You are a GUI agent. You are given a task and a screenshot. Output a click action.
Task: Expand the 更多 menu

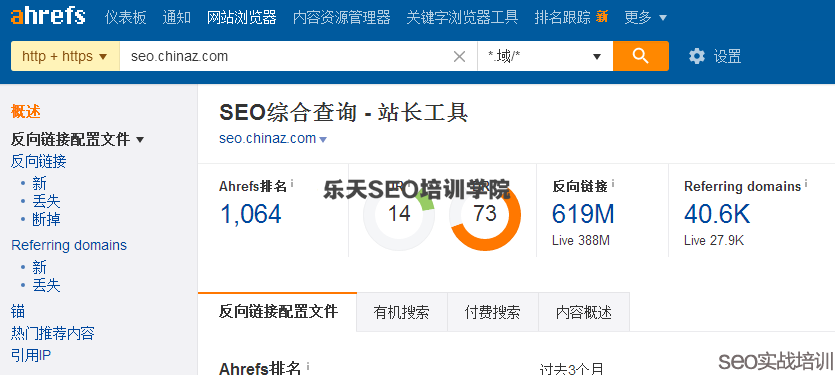click(645, 17)
